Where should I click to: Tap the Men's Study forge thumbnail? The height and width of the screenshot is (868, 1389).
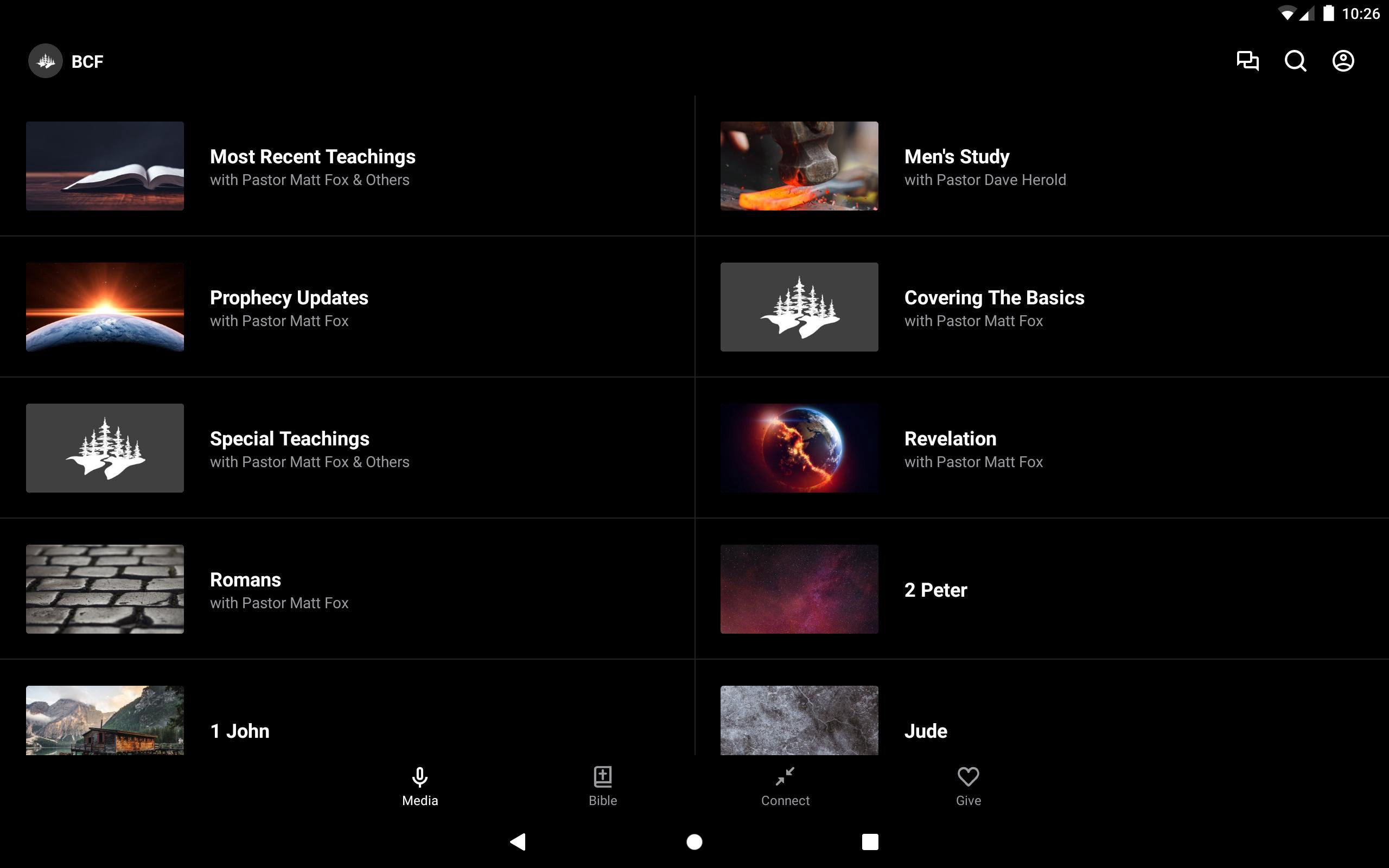799,166
